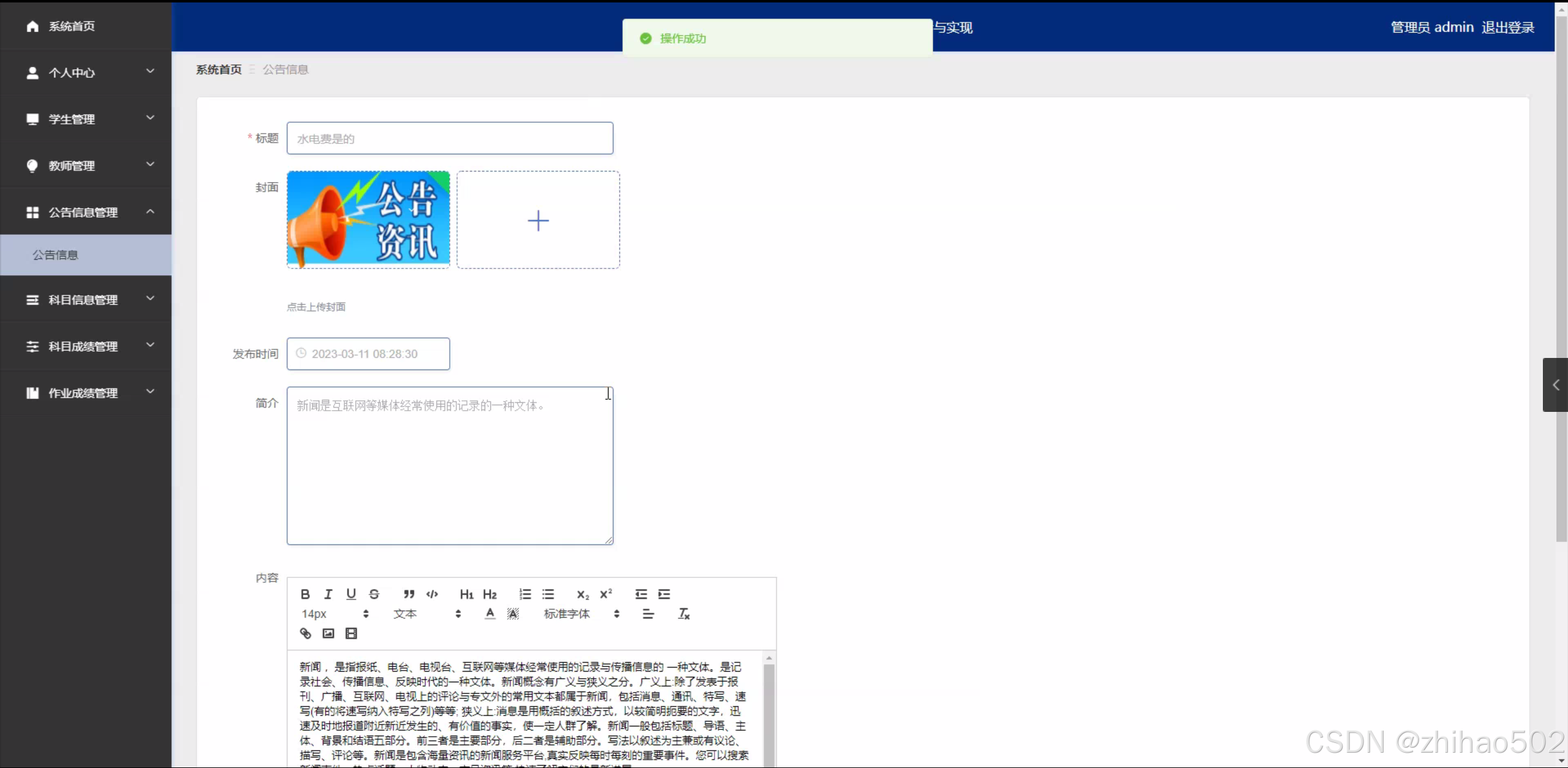Viewport: 1568px width, 768px height.
Task: Click the plus box to upload cover
Action: [x=538, y=220]
